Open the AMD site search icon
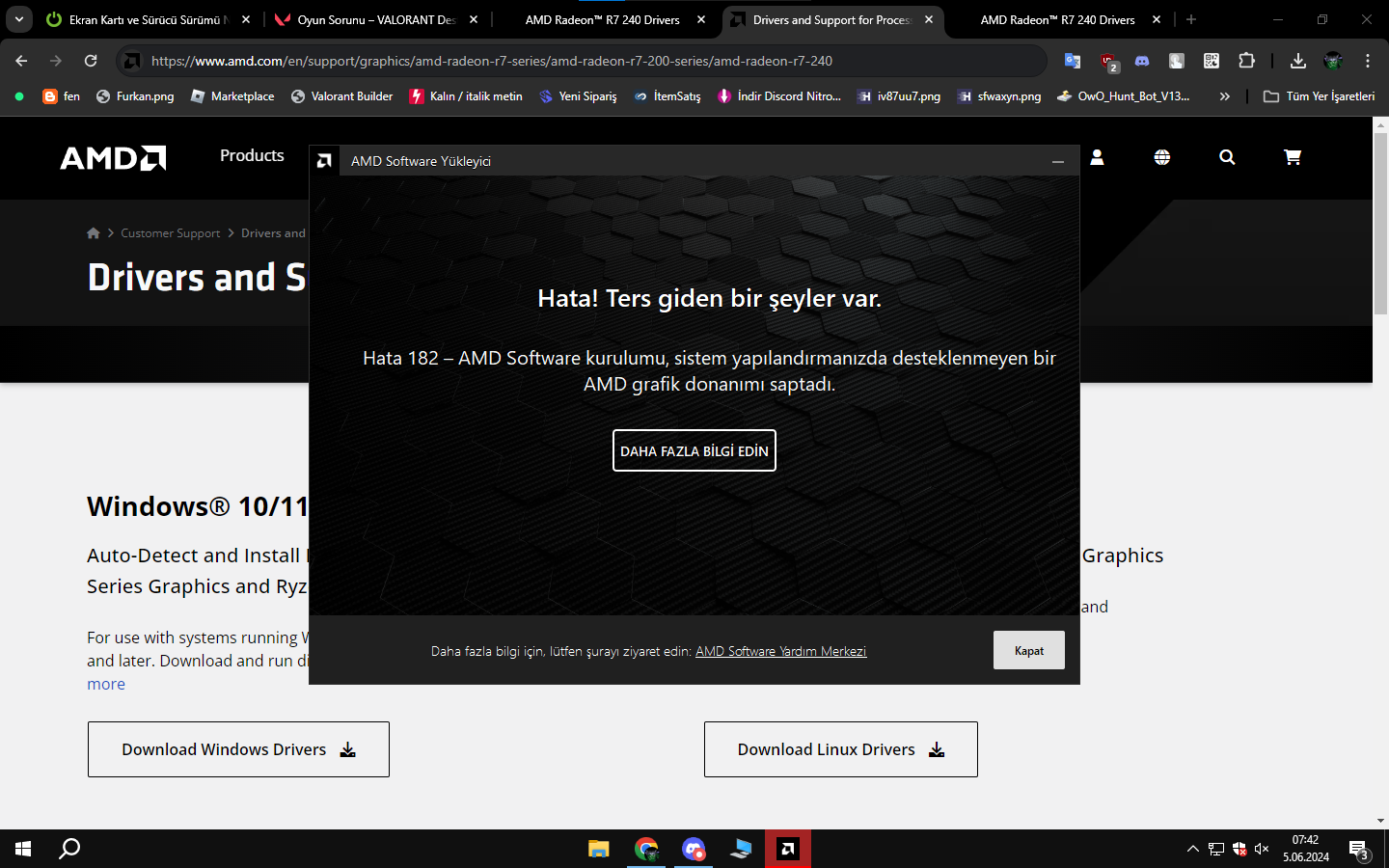This screenshot has height=868, width=1389. pyautogui.click(x=1227, y=157)
